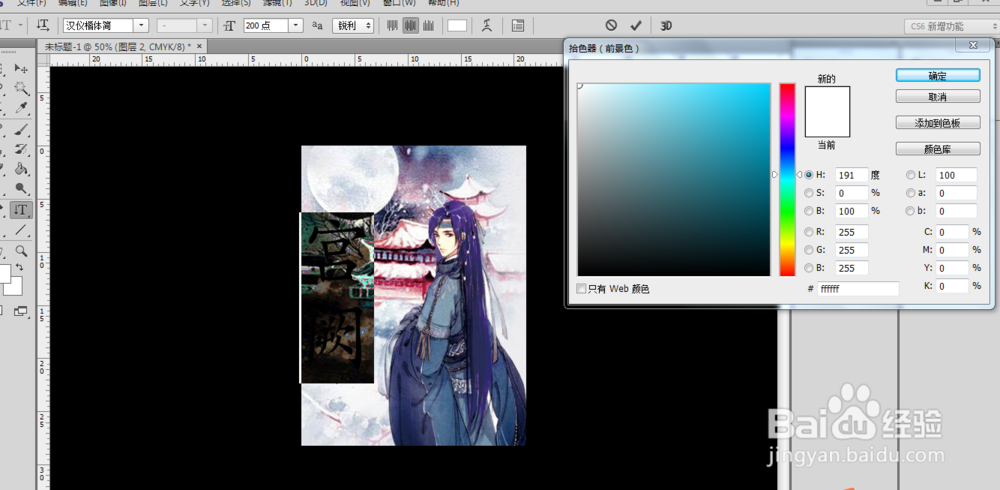The image size is (1000, 490).
Task: Click the 3D text button
Action: (666, 26)
